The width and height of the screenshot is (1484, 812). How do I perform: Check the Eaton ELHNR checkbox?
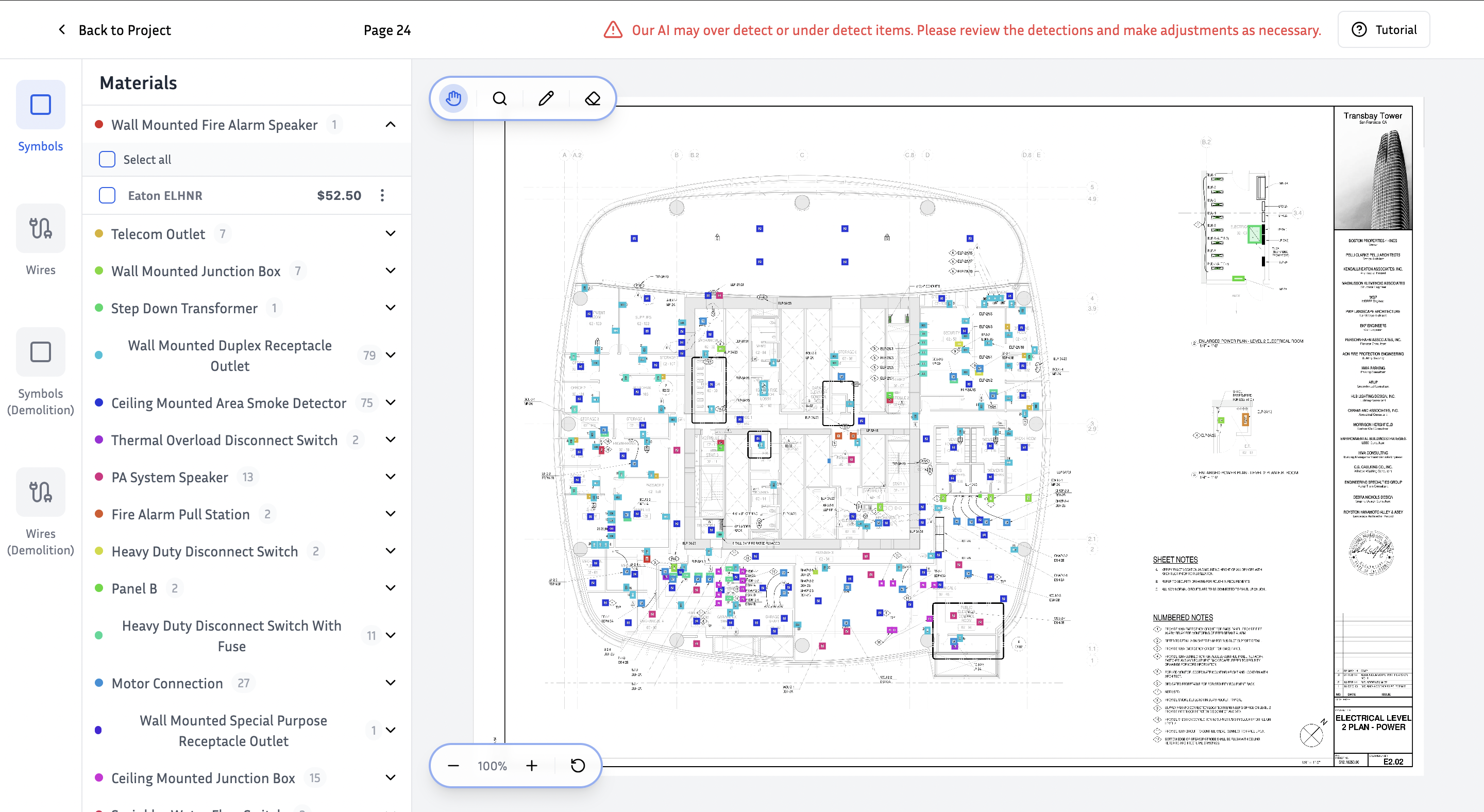coord(107,195)
